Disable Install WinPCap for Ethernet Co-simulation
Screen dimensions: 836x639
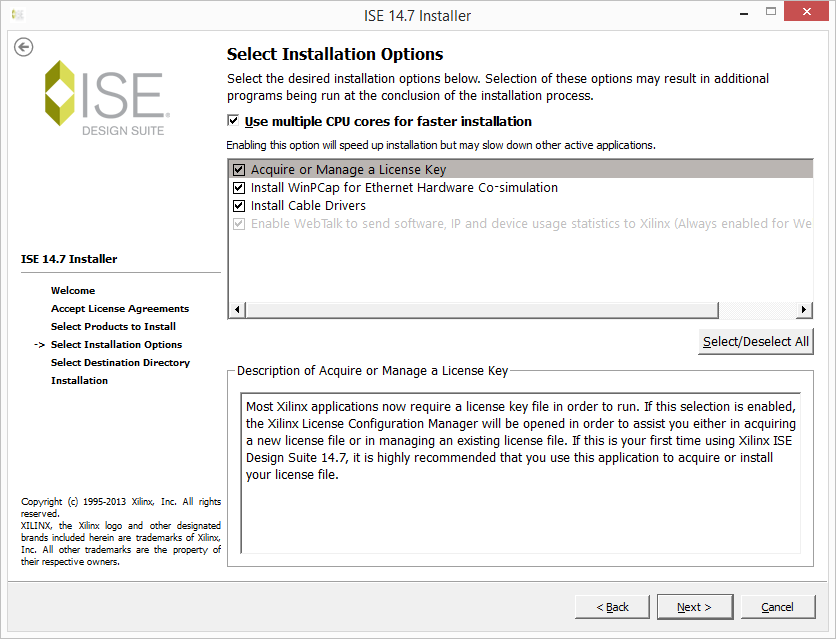tap(239, 188)
